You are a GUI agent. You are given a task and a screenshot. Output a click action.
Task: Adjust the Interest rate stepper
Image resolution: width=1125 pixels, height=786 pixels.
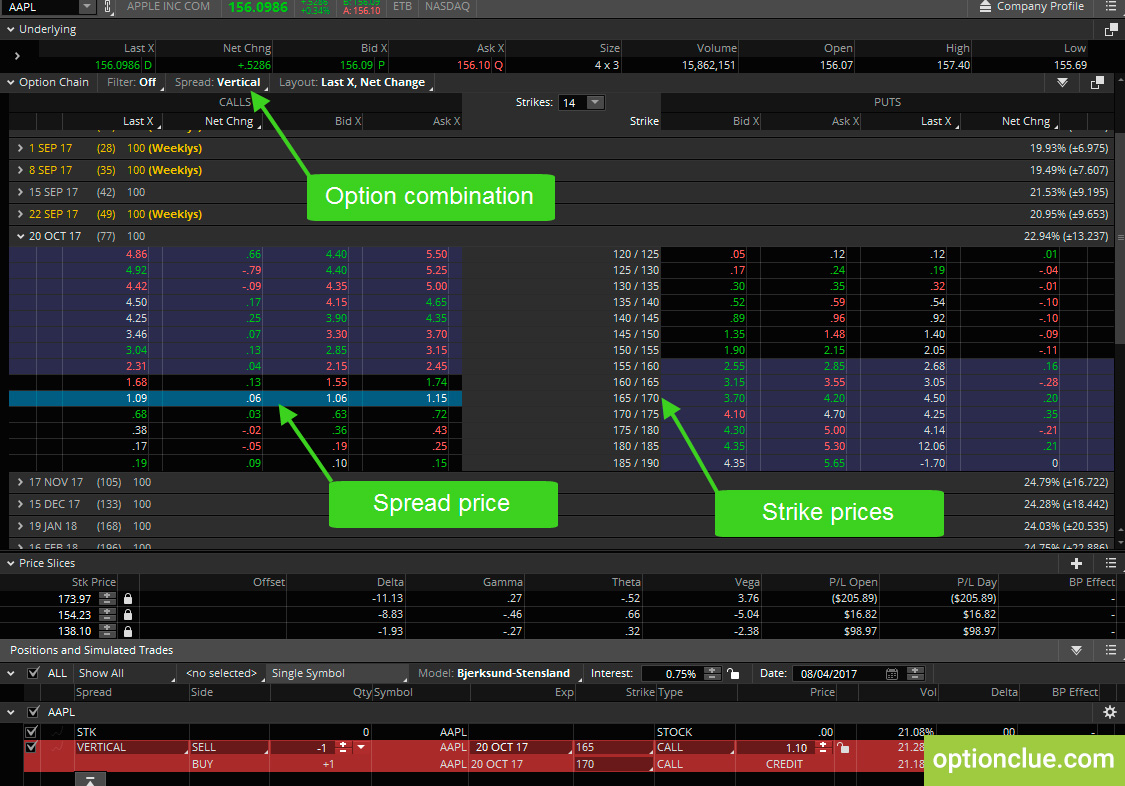(712, 673)
